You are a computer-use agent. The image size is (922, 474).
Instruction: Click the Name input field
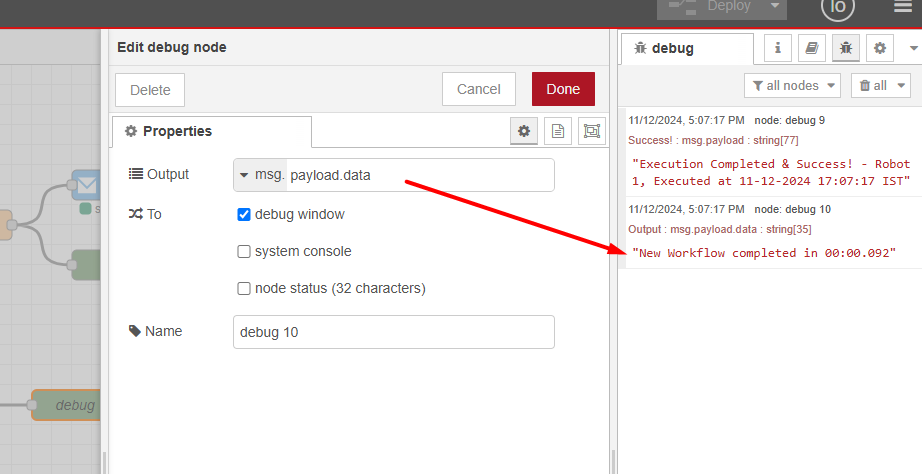click(x=393, y=332)
